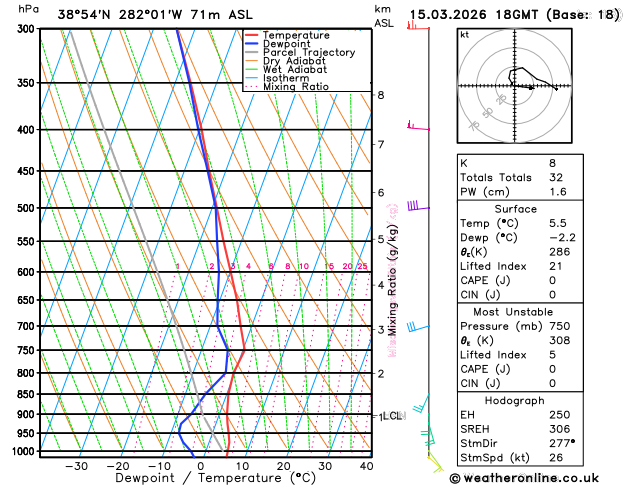The height and width of the screenshot is (486, 629).
Task: Click the SREH value 306
Action: point(560,429)
